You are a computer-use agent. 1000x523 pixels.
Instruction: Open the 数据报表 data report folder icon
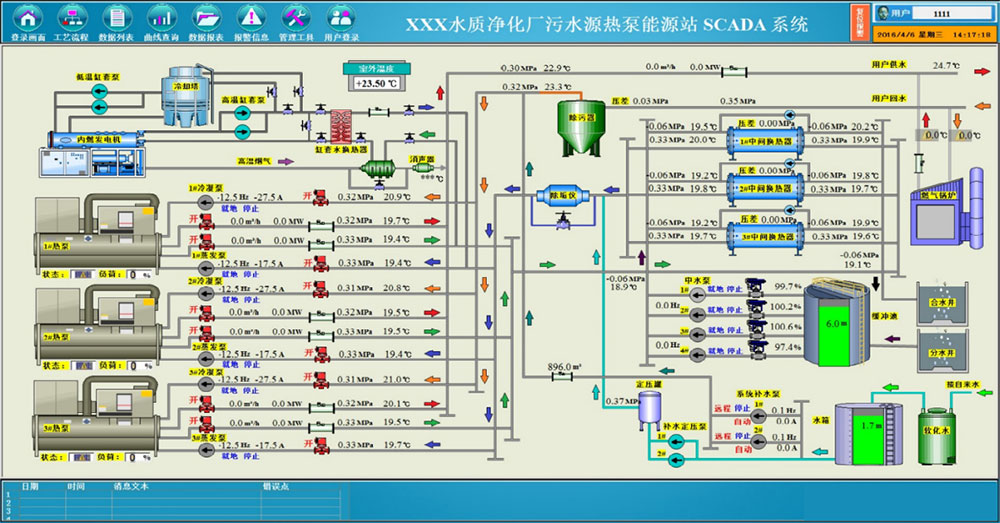[205, 17]
